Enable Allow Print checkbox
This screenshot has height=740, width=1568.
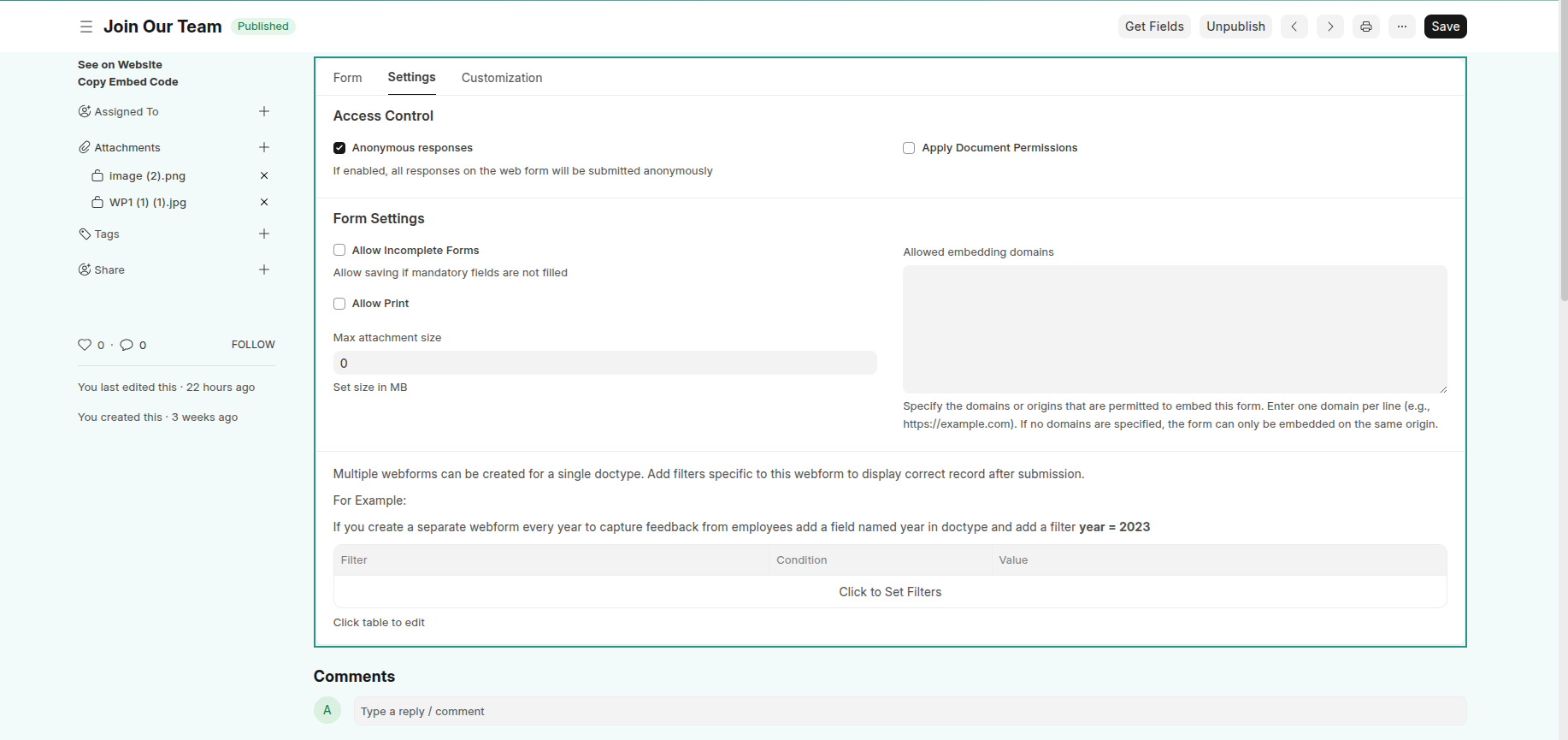(x=339, y=304)
